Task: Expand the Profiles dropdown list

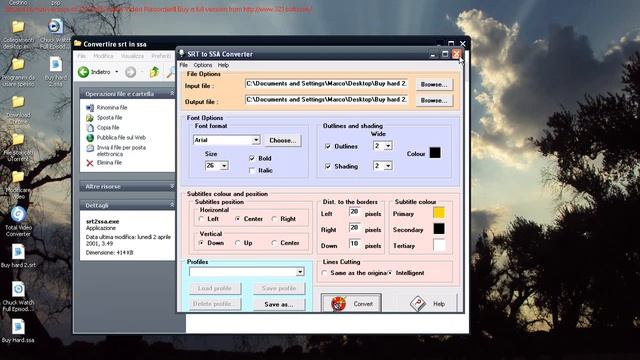Action: (x=300, y=272)
